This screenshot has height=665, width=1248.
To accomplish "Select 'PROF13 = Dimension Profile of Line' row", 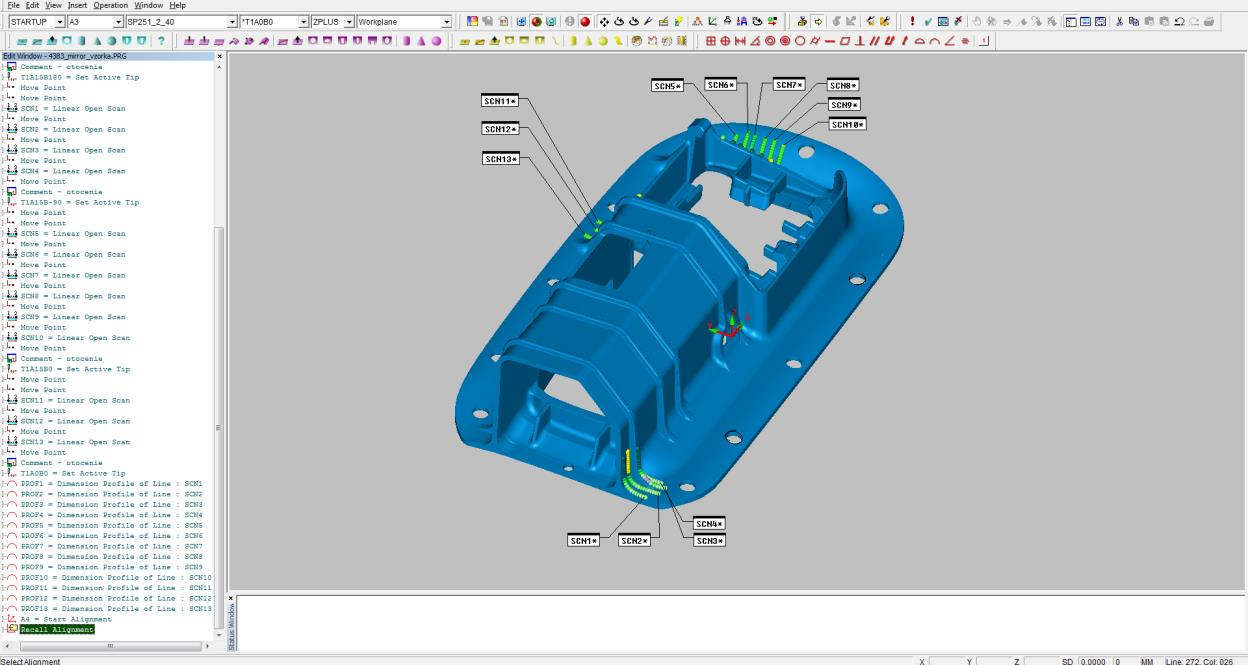I will pos(116,609).
